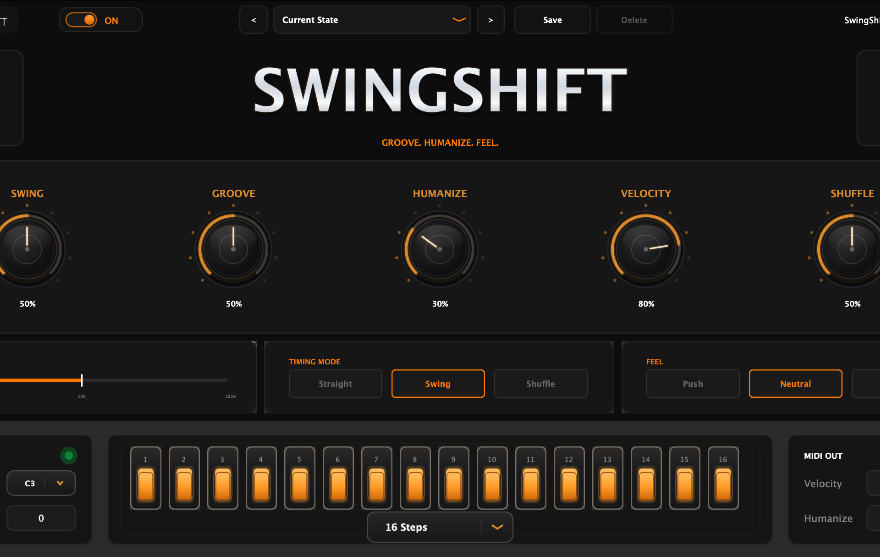Click the Shuffle knob
The width and height of the screenshot is (880, 557).
tap(852, 249)
